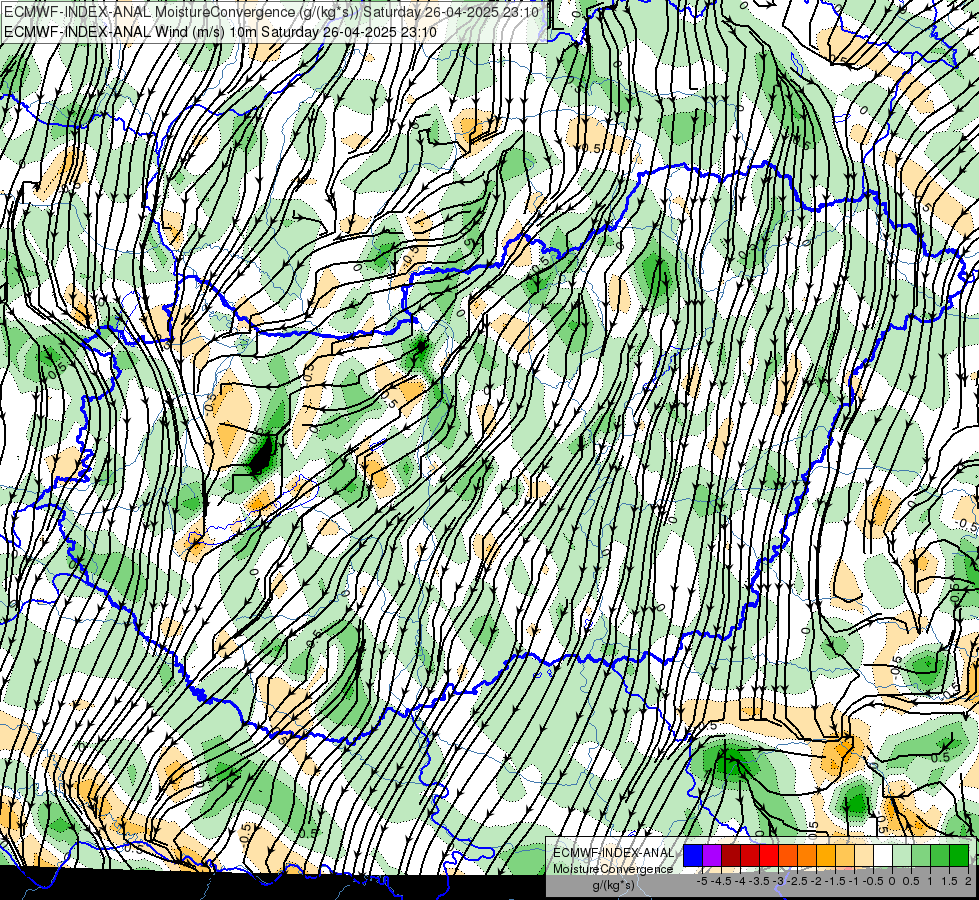This screenshot has height=900, width=979.
Task: Click the -3.5 tick label on the legend
Action: [x=759, y=881]
